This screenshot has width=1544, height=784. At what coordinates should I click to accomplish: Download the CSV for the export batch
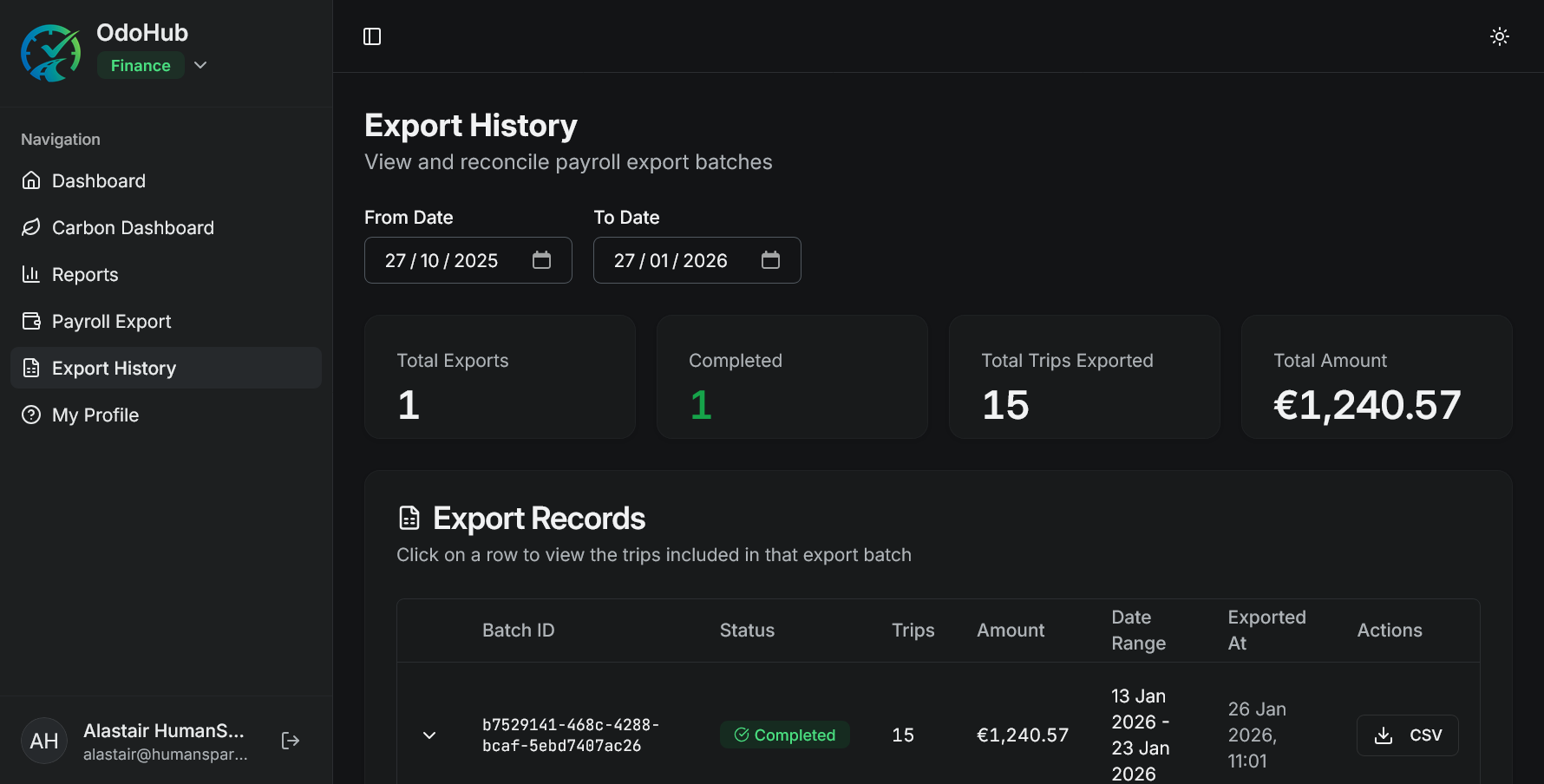tap(1407, 735)
